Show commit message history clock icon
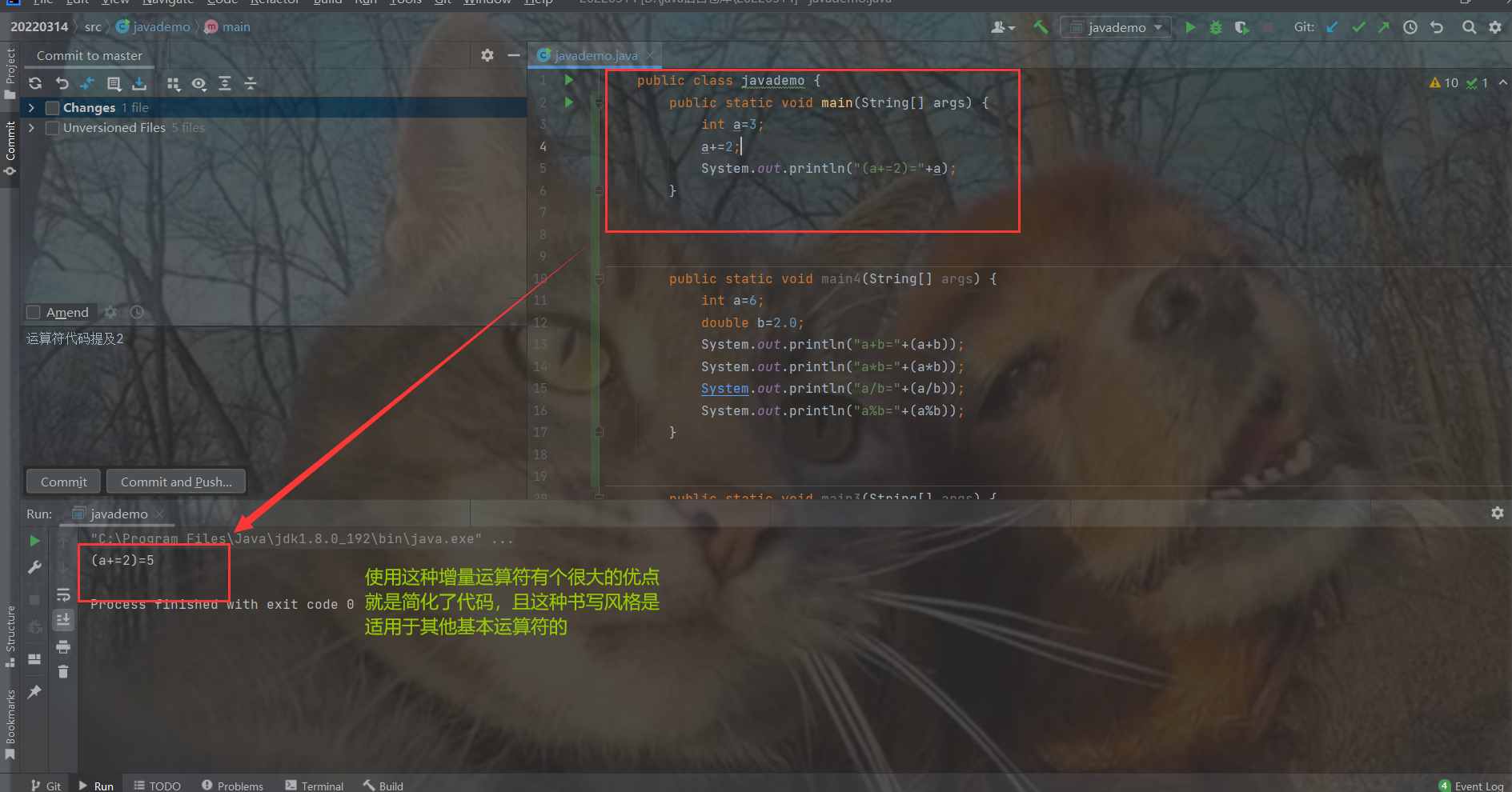This screenshot has width=1512, height=792. 137,312
